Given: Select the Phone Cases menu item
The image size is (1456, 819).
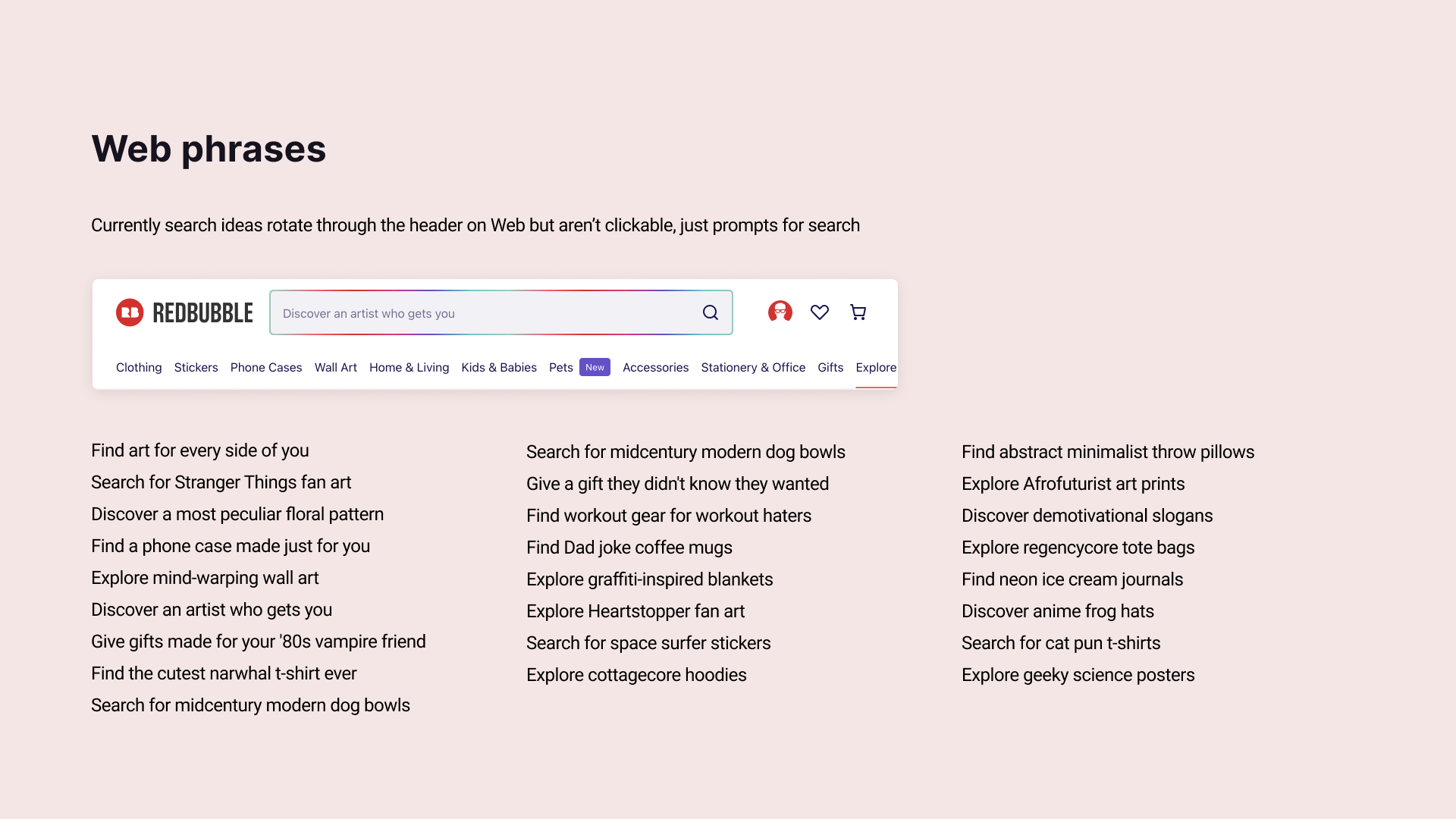Looking at the screenshot, I should [266, 368].
